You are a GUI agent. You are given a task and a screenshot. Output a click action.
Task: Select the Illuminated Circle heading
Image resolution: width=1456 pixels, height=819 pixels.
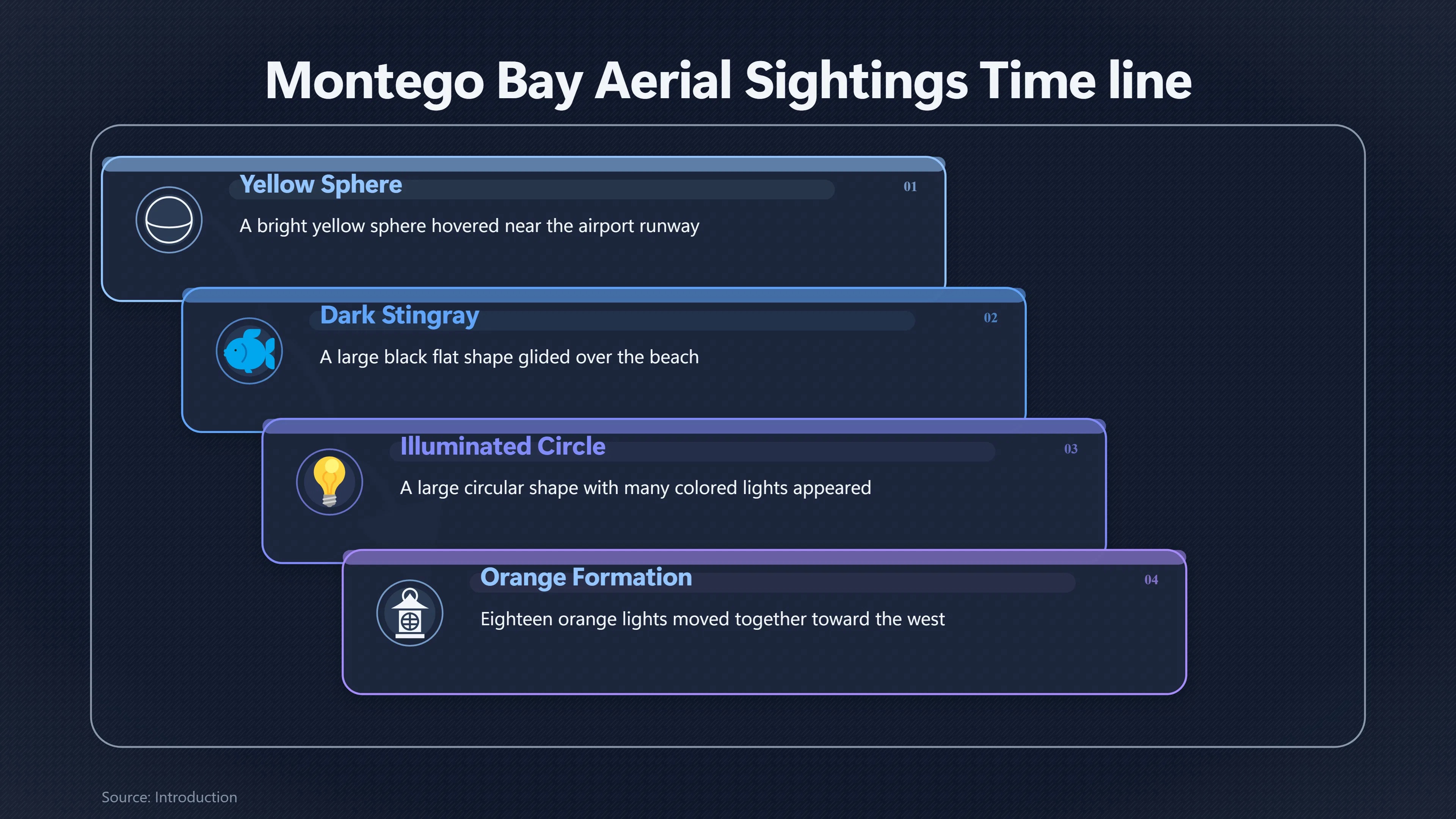pyautogui.click(x=502, y=446)
